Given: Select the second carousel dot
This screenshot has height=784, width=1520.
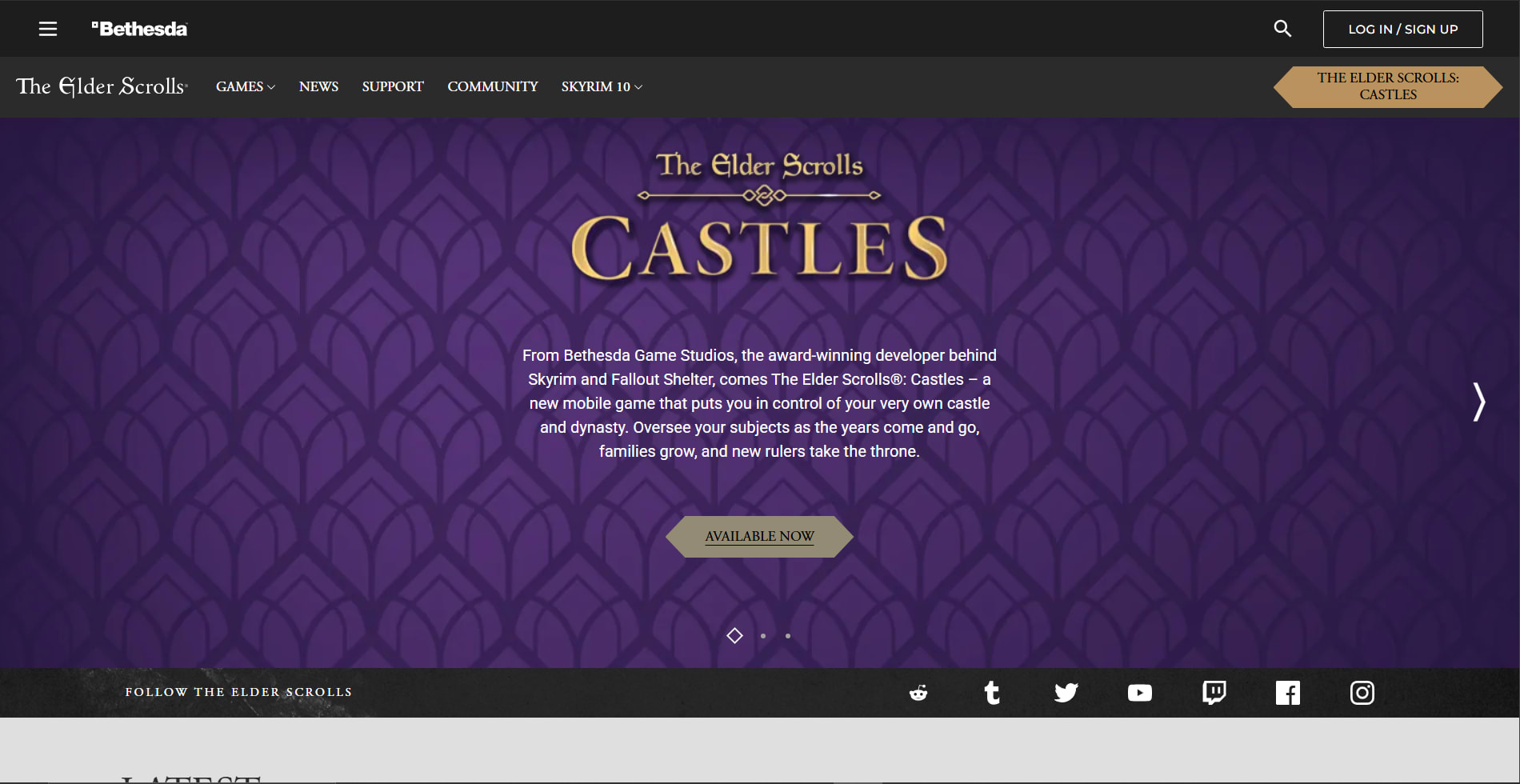Looking at the screenshot, I should [763, 636].
